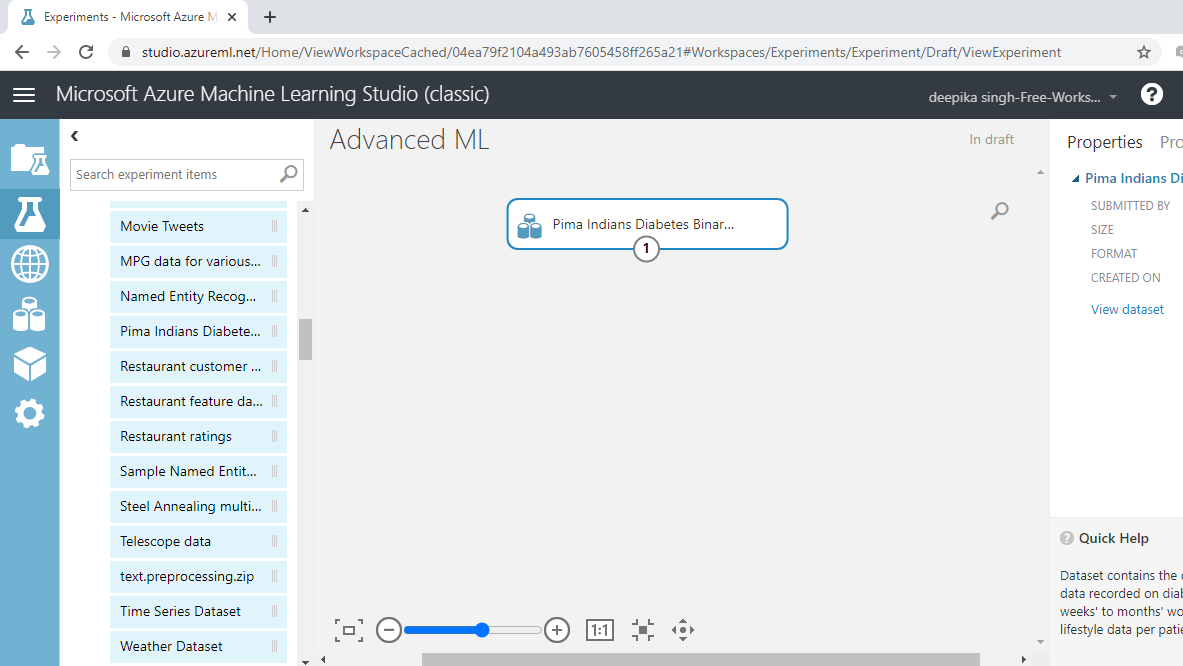The width and height of the screenshot is (1183, 666).
Task: Open the hamburger navigation menu
Action: 24,94
